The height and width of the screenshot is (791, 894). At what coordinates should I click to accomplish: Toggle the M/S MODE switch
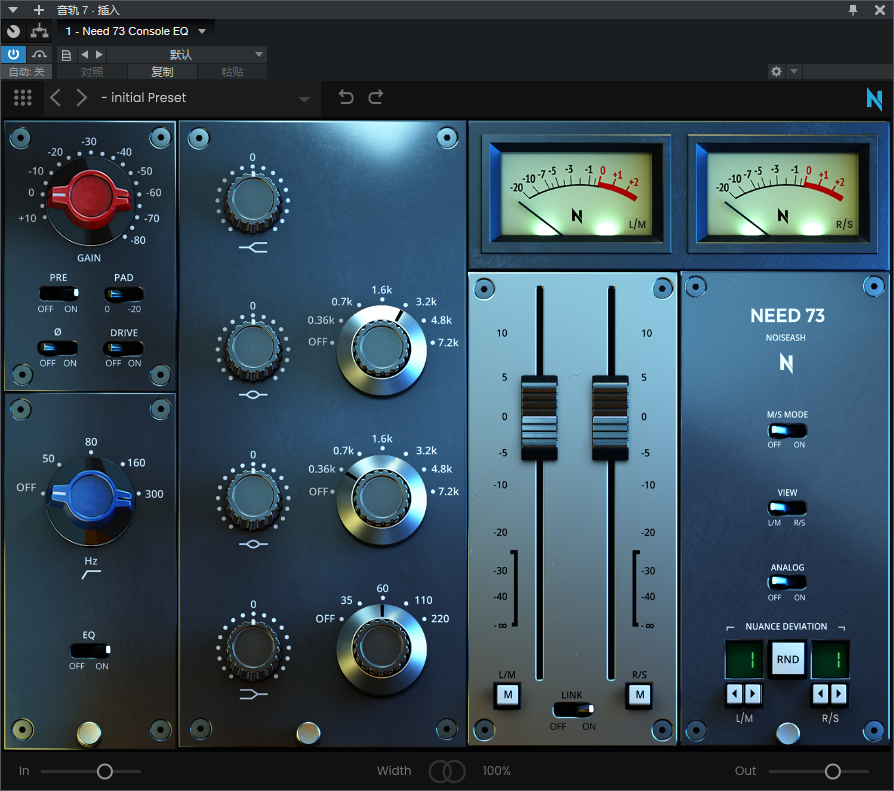(x=787, y=430)
